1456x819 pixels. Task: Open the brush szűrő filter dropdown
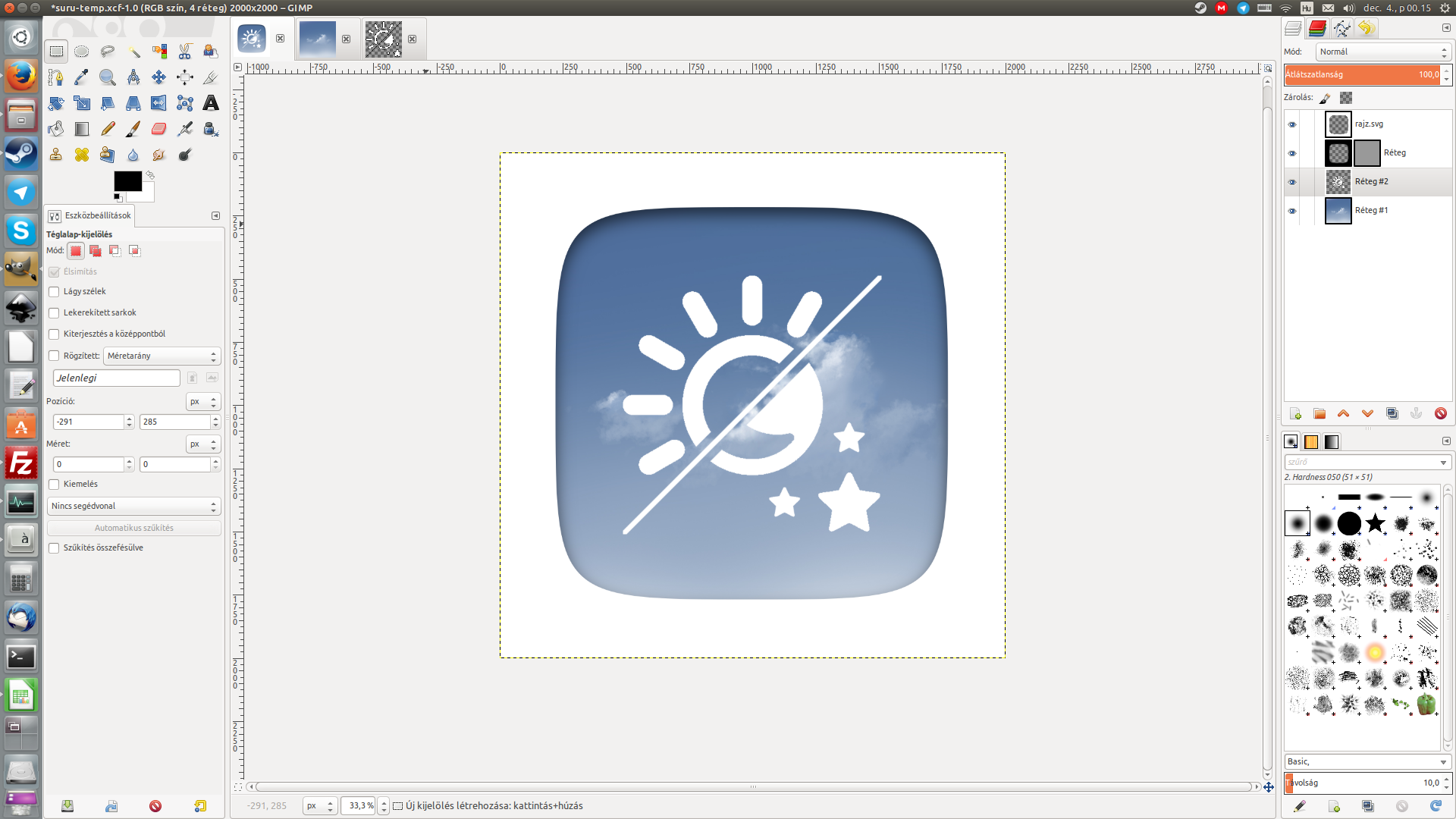coord(1443,463)
